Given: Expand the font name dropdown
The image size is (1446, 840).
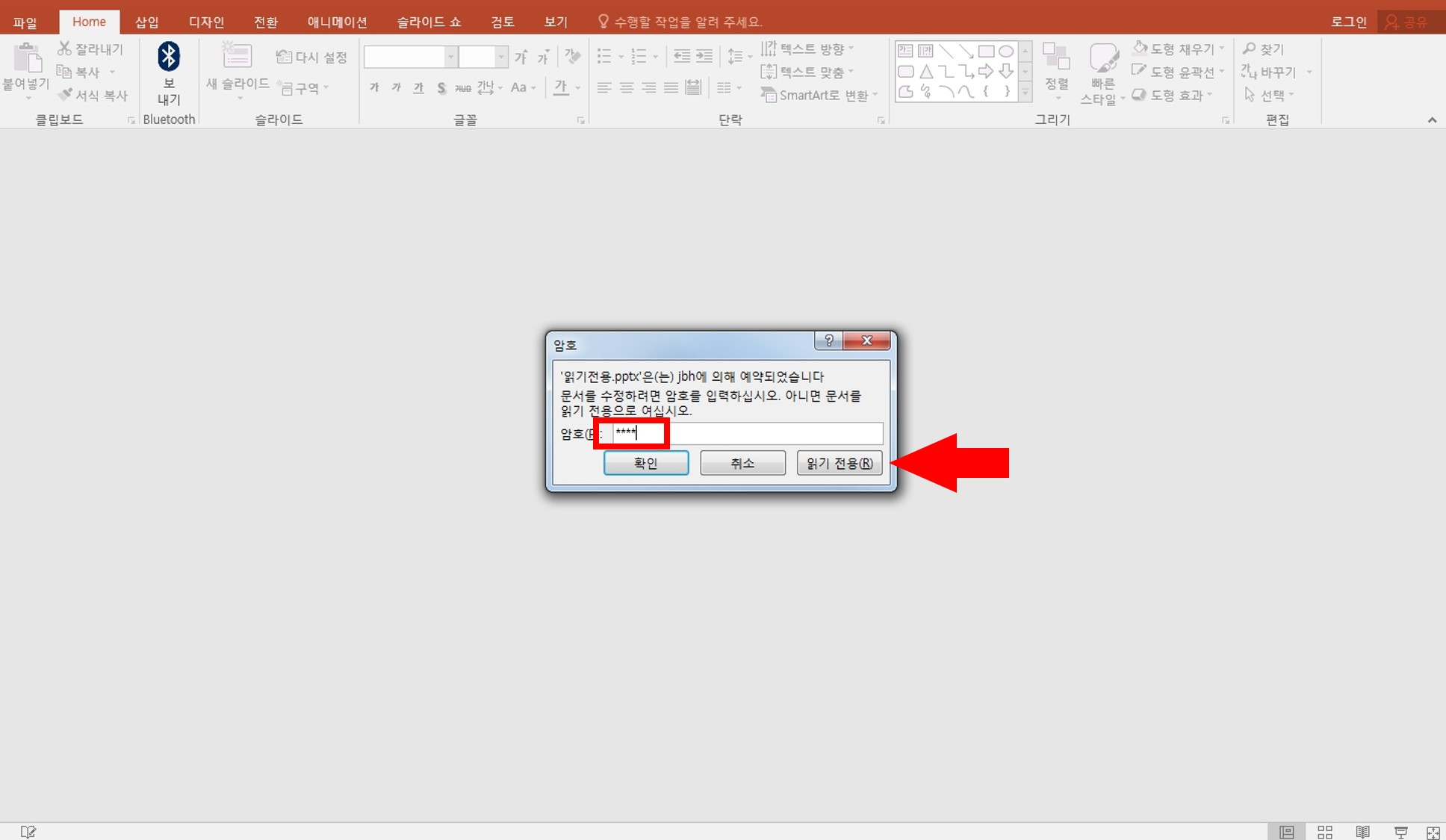Looking at the screenshot, I should pyautogui.click(x=450, y=57).
